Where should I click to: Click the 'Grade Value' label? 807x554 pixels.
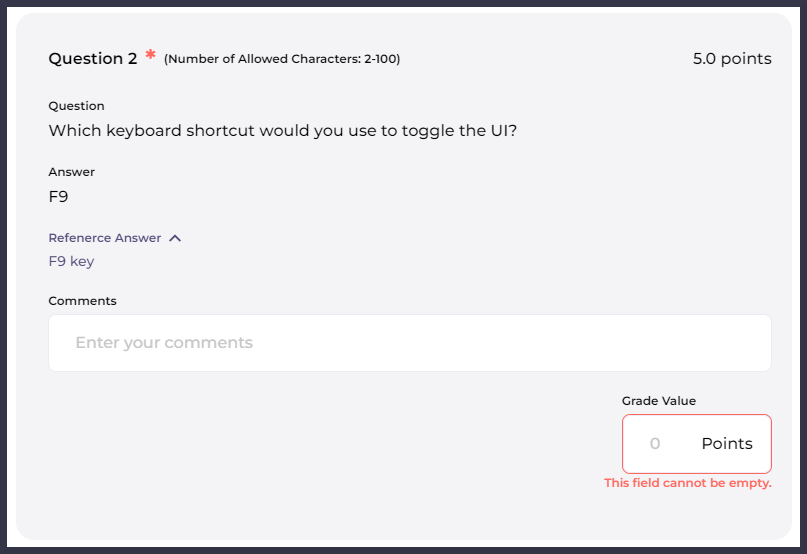658,401
